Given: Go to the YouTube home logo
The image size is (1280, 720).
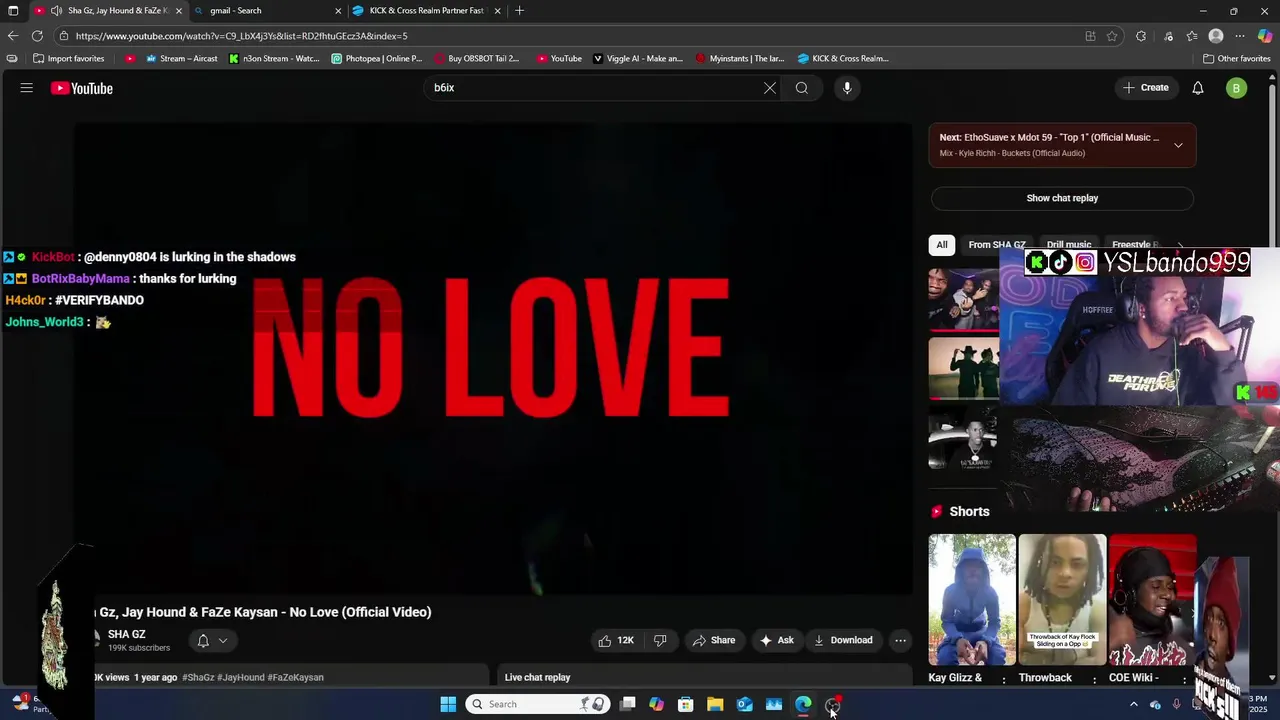Looking at the screenshot, I should (82, 88).
